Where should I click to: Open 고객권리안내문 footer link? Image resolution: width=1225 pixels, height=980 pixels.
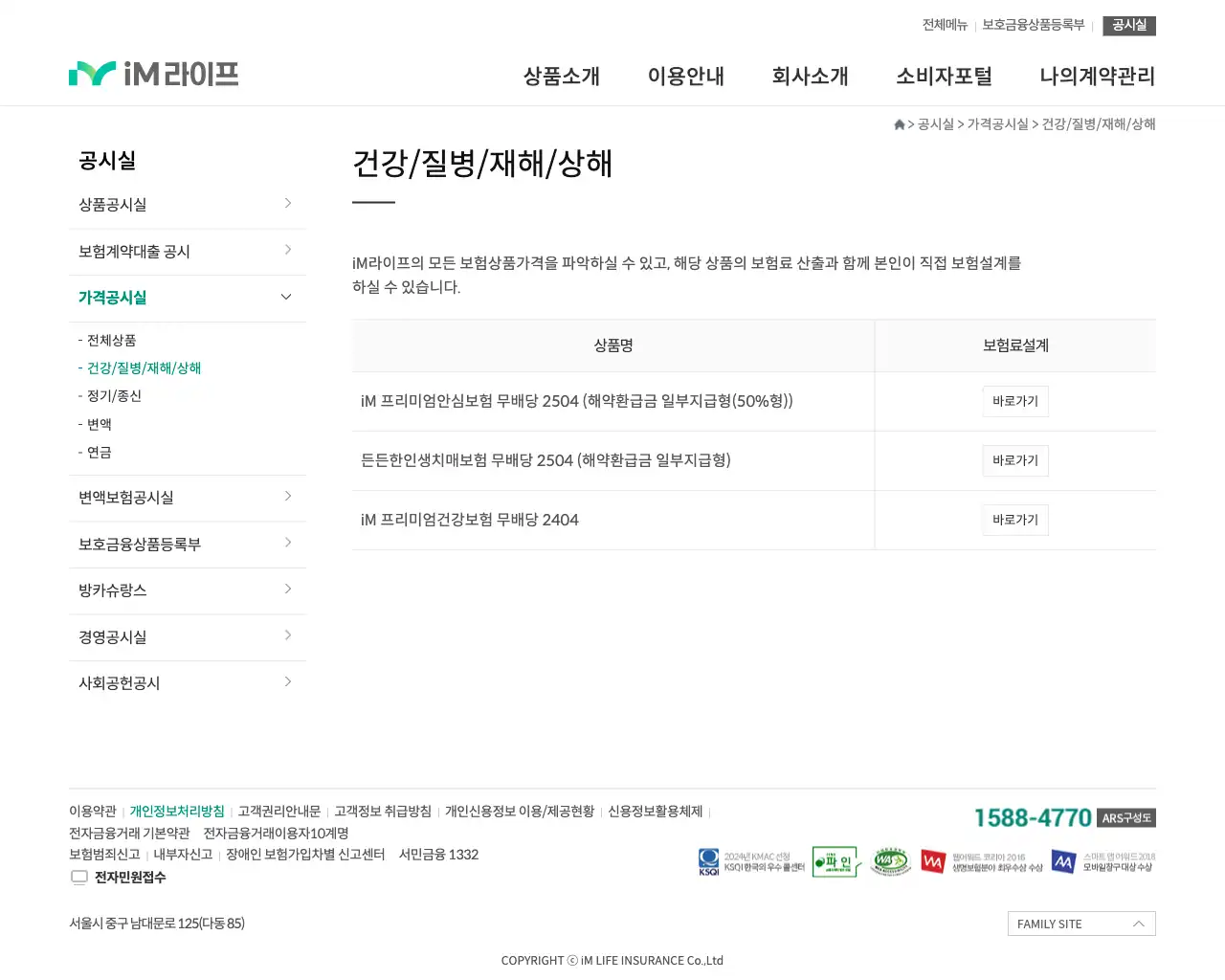pos(279,812)
